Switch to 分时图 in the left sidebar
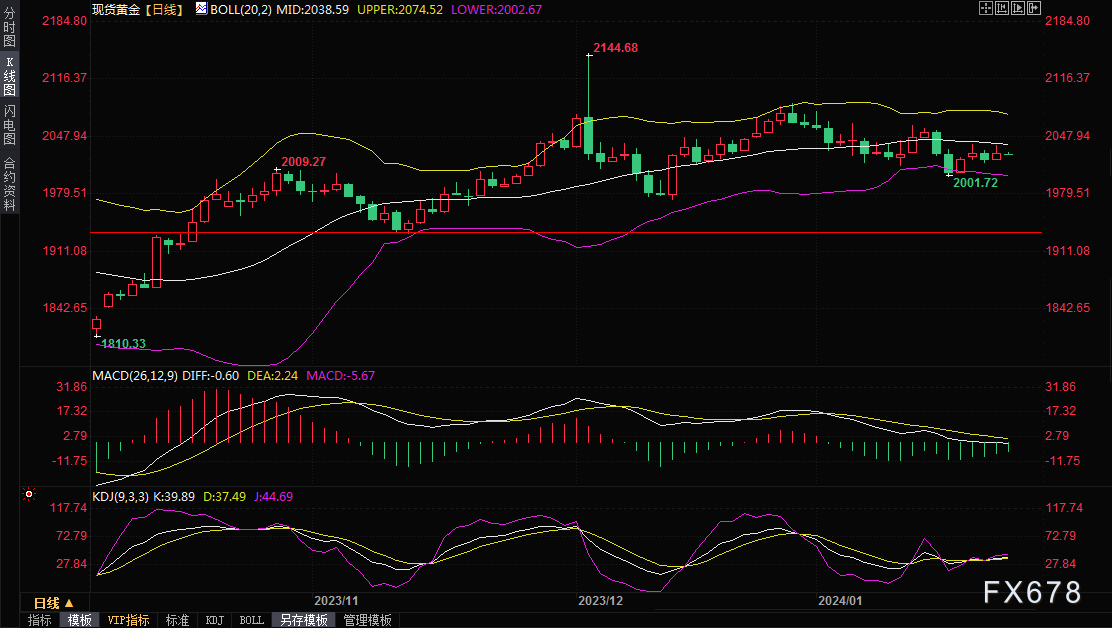Screen dimensions: 1112x628 coord(9,28)
